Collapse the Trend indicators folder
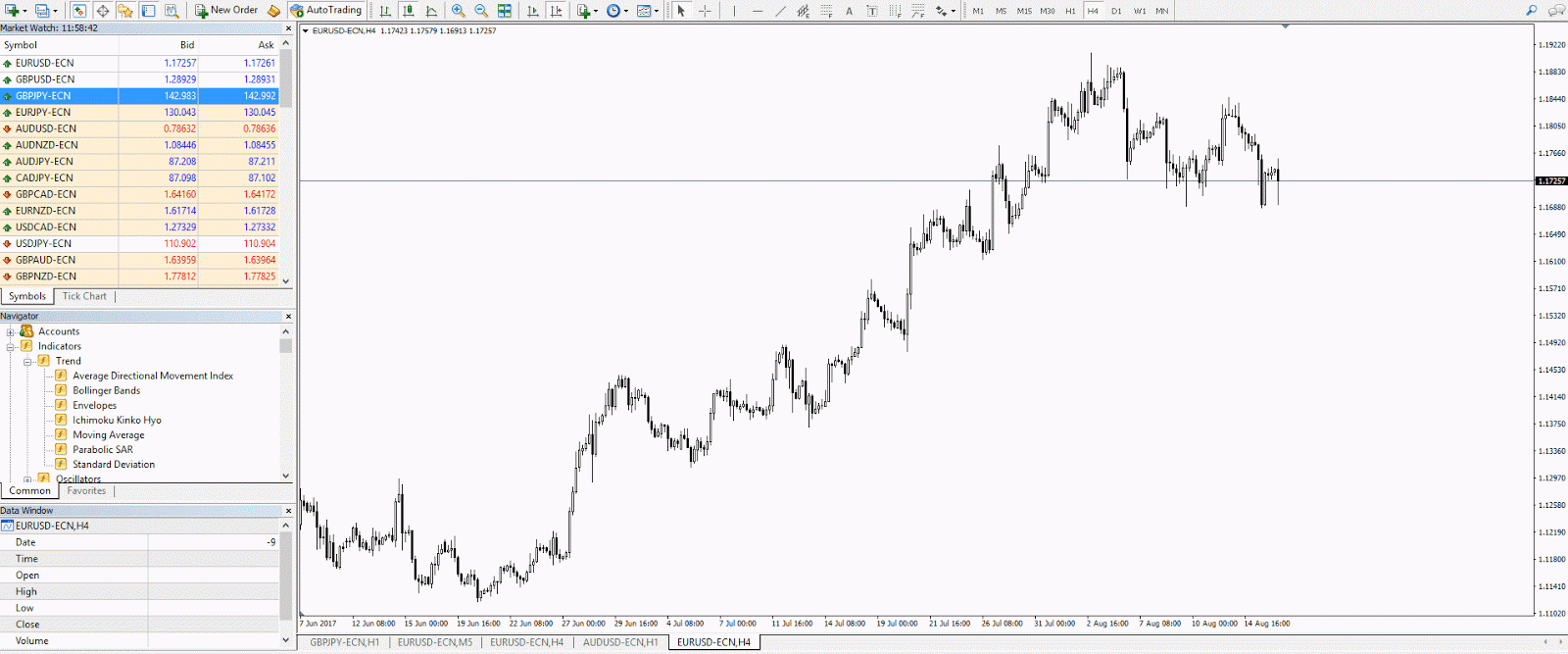 [x=28, y=362]
